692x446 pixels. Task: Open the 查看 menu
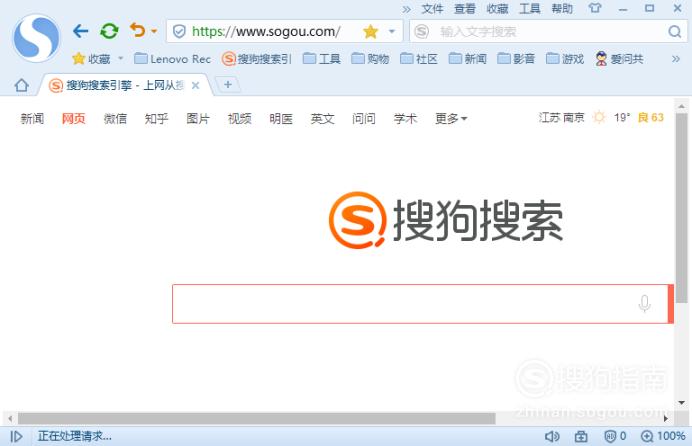click(x=465, y=9)
